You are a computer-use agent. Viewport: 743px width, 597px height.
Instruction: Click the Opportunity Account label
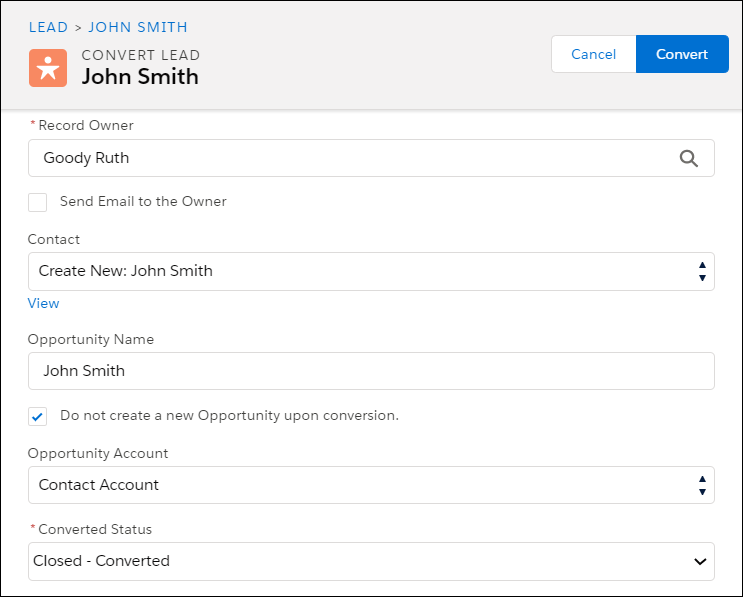click(98, 453)
